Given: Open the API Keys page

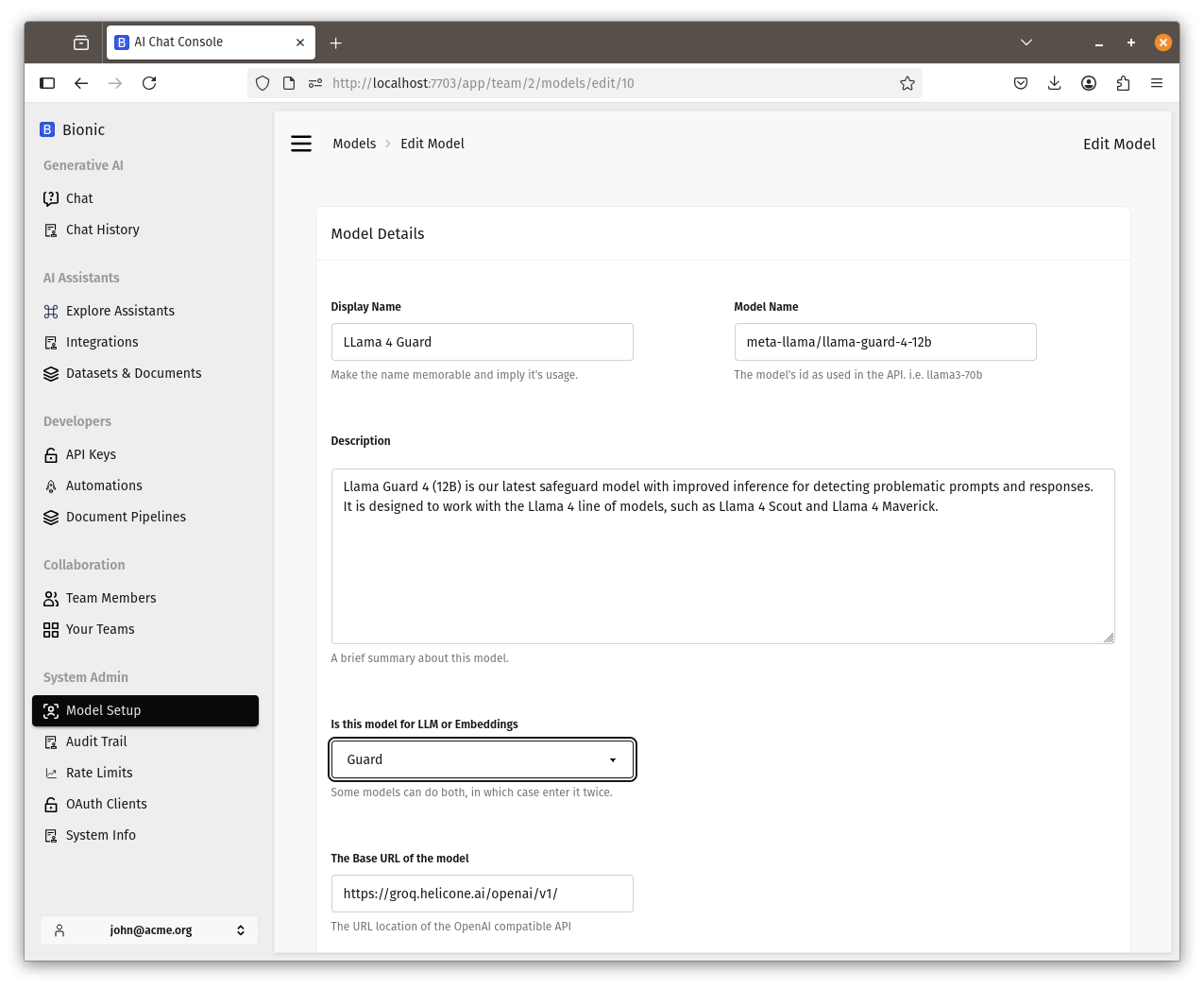Looking at the screenshot, I should point(91,454).
